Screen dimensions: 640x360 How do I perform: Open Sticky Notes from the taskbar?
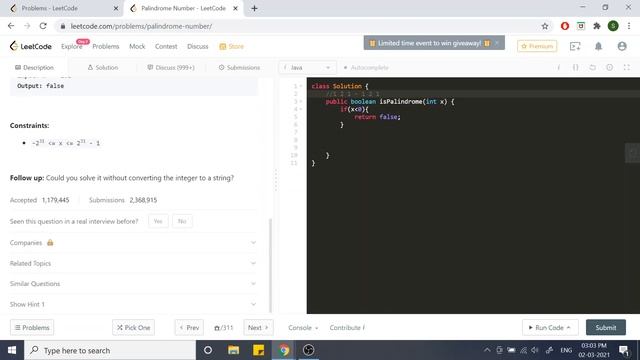[258, 350]
